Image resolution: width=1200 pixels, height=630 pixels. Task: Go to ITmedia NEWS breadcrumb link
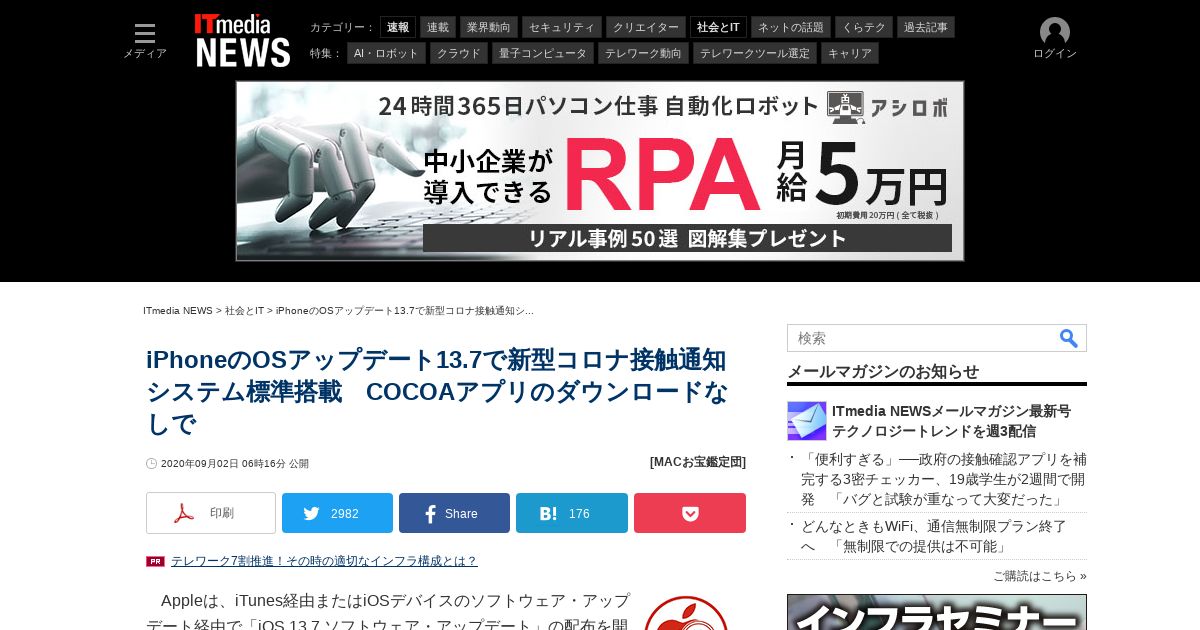click(178, 311)
